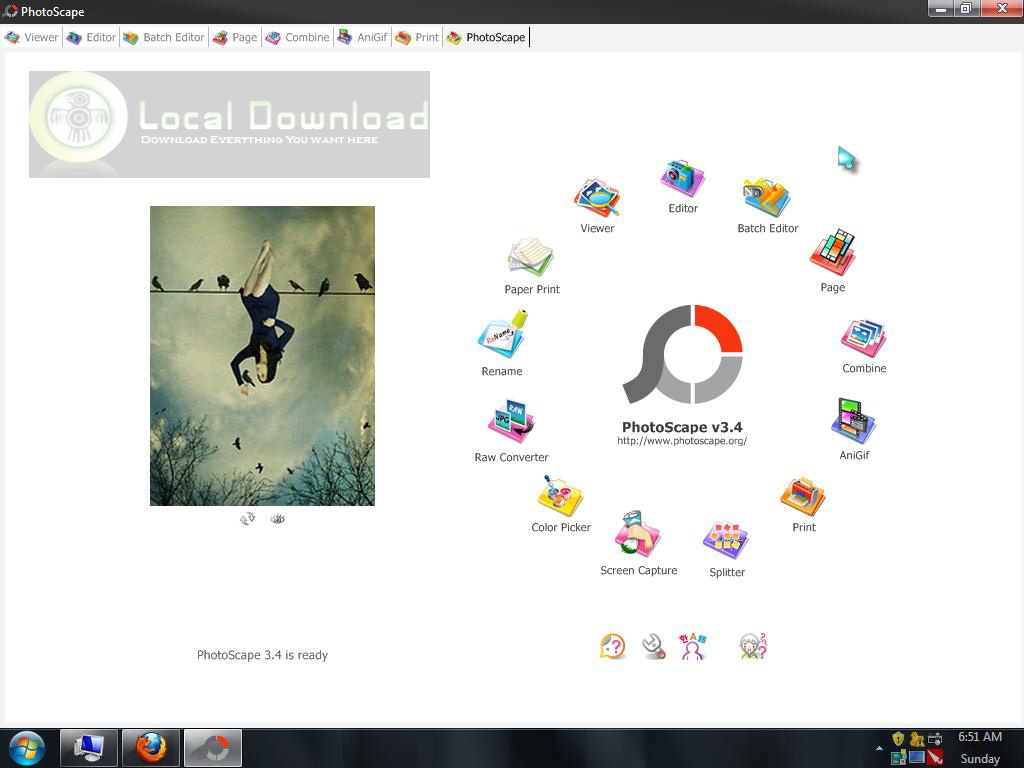Screen dimensions: 1024x768
Task: Open the Paper Print tool
Action: [531, 257]
